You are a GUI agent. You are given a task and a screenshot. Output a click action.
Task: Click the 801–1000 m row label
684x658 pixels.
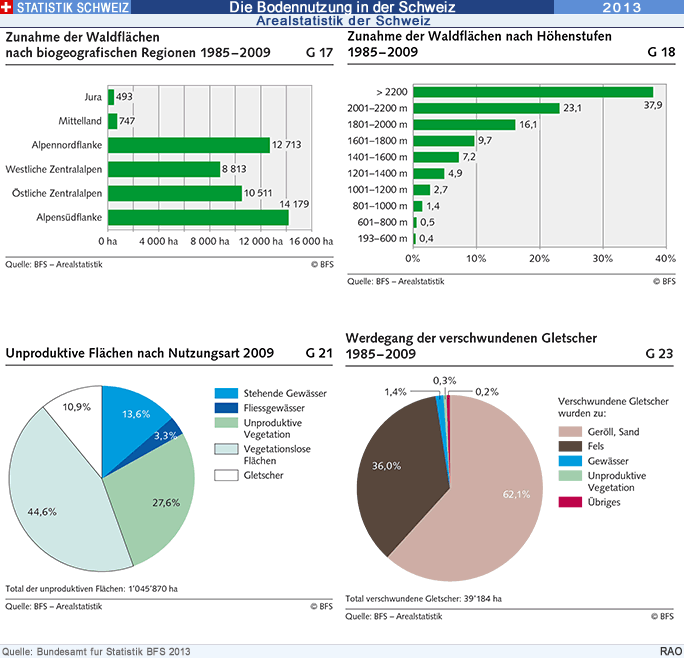tap(380, 206)
